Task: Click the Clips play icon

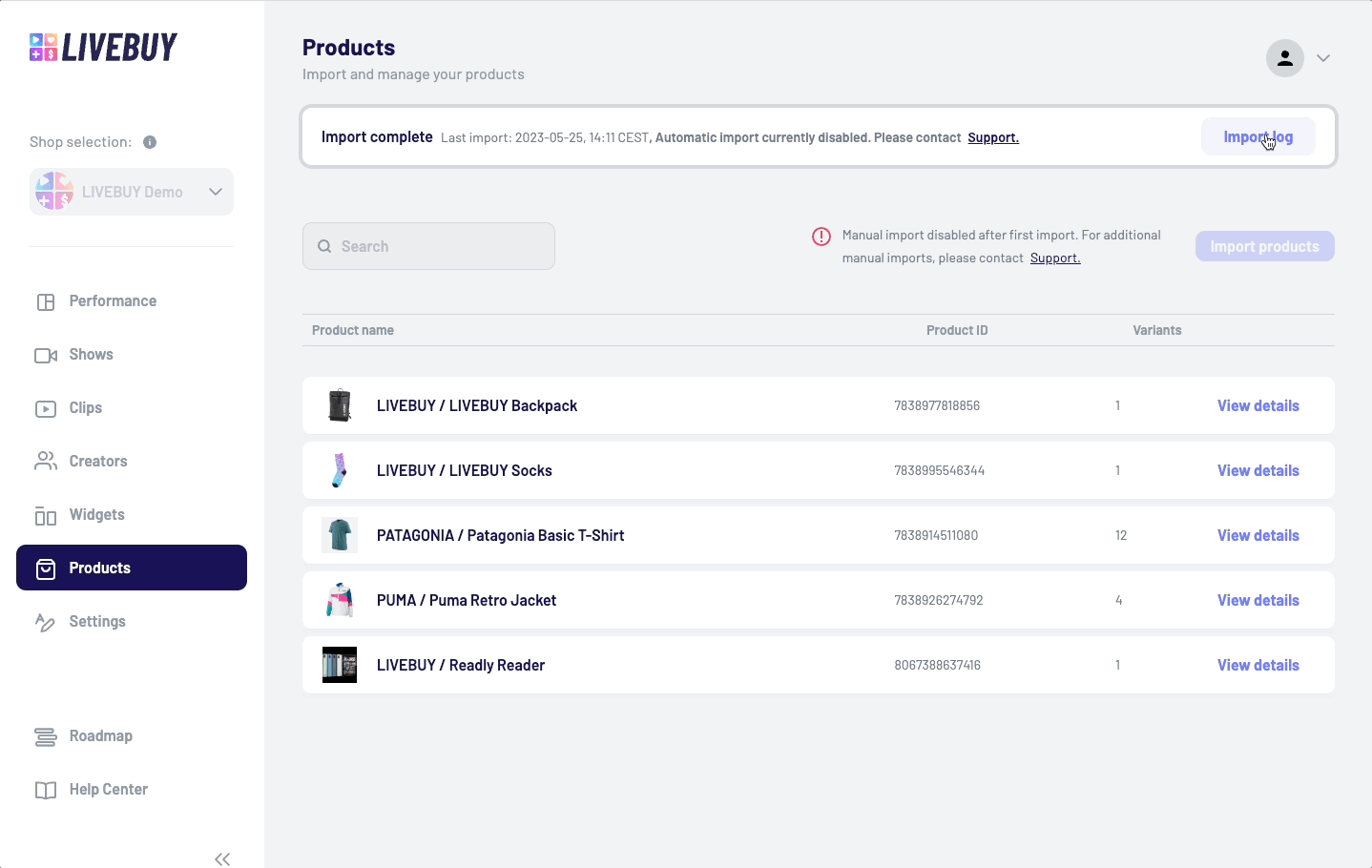Action: (46, 409)
